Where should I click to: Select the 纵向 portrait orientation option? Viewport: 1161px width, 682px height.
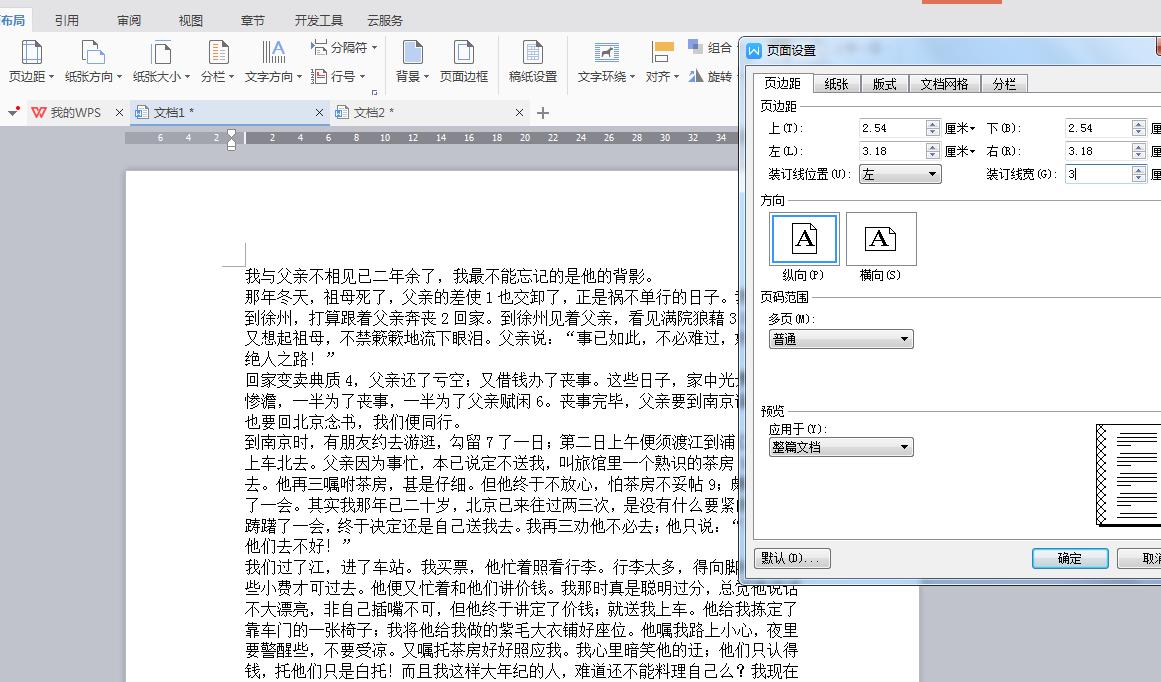[804, 238]
